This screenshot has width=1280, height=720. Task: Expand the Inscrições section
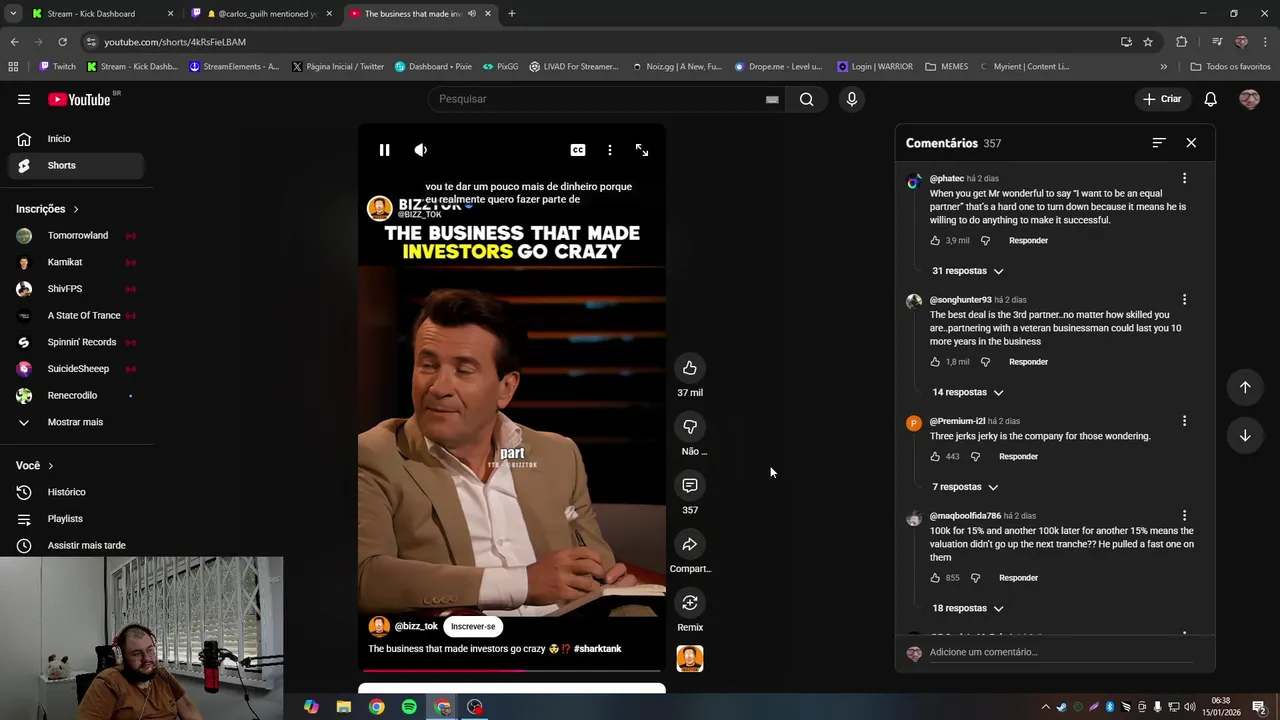[x=48, y=209]
